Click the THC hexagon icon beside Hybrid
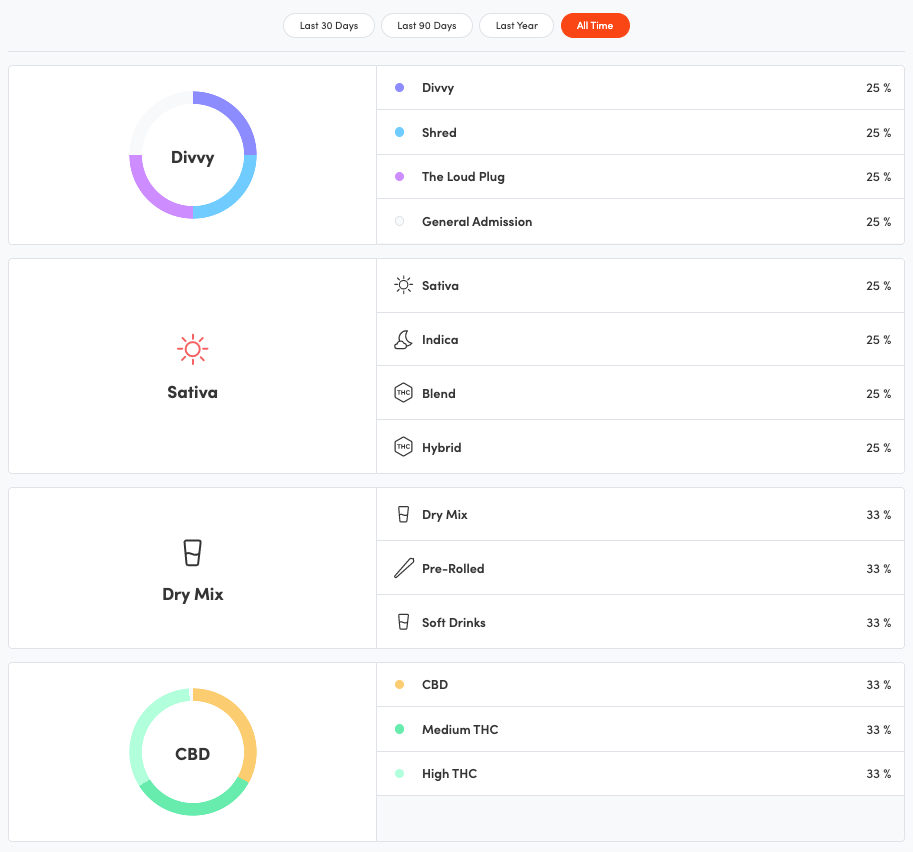 403,448
